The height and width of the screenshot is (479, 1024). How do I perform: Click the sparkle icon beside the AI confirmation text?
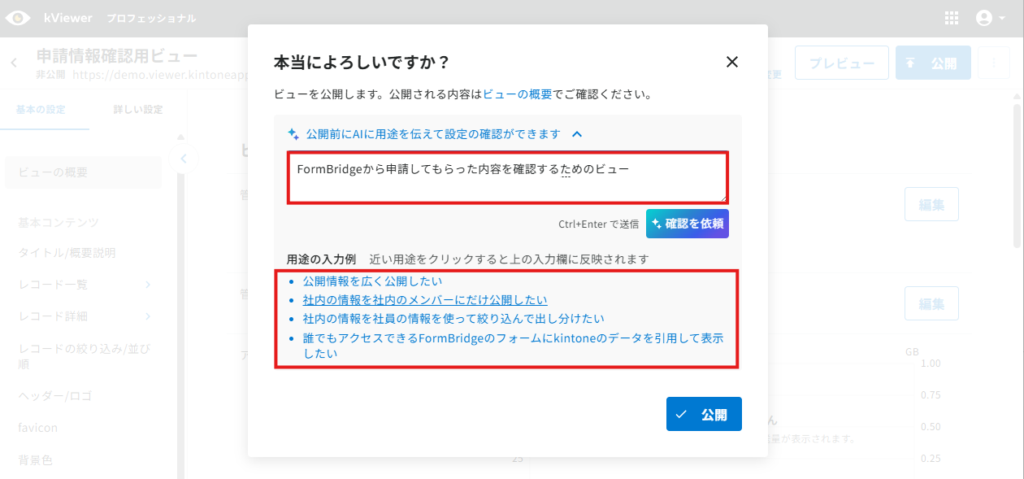[293, 134]
